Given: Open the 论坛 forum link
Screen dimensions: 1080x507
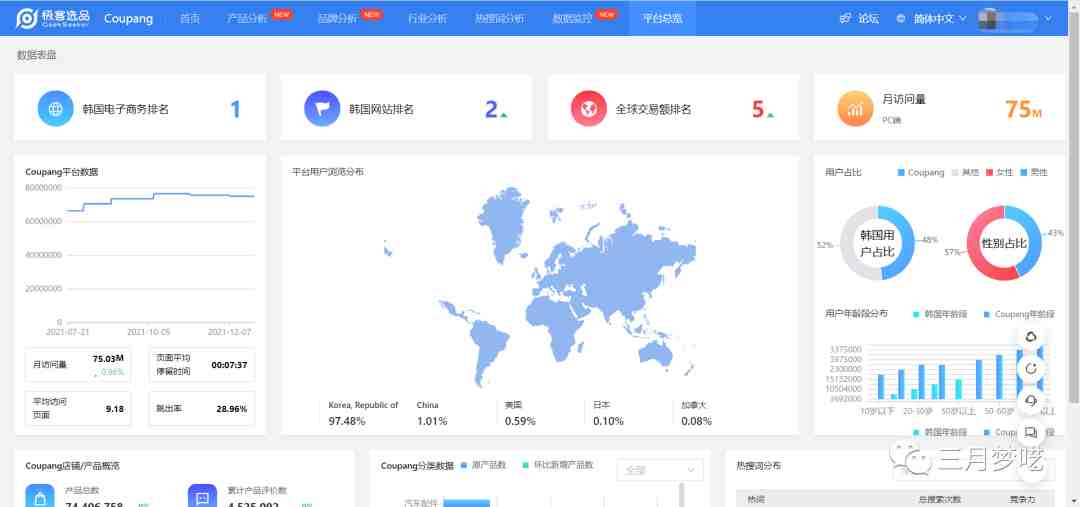Looking at the screenshot, I should point(869,19).
